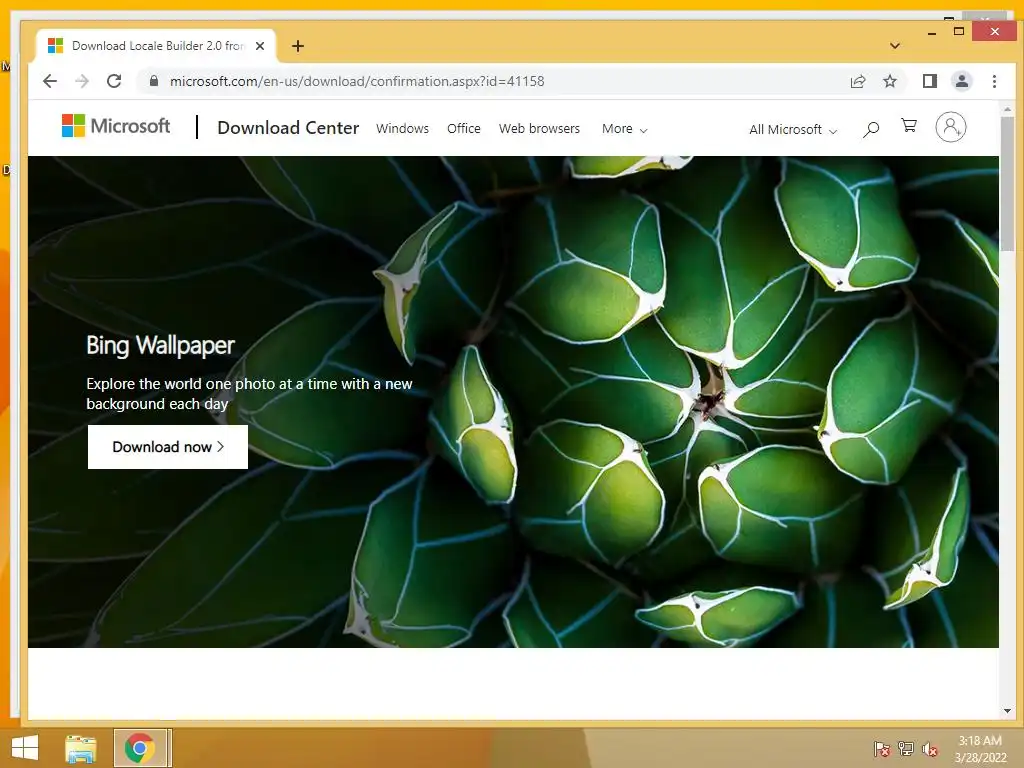Viewport: 1024px width, 768px height.
Task: Open the Windows Start button
Action: pyautogui.click(x=25, y=748)
